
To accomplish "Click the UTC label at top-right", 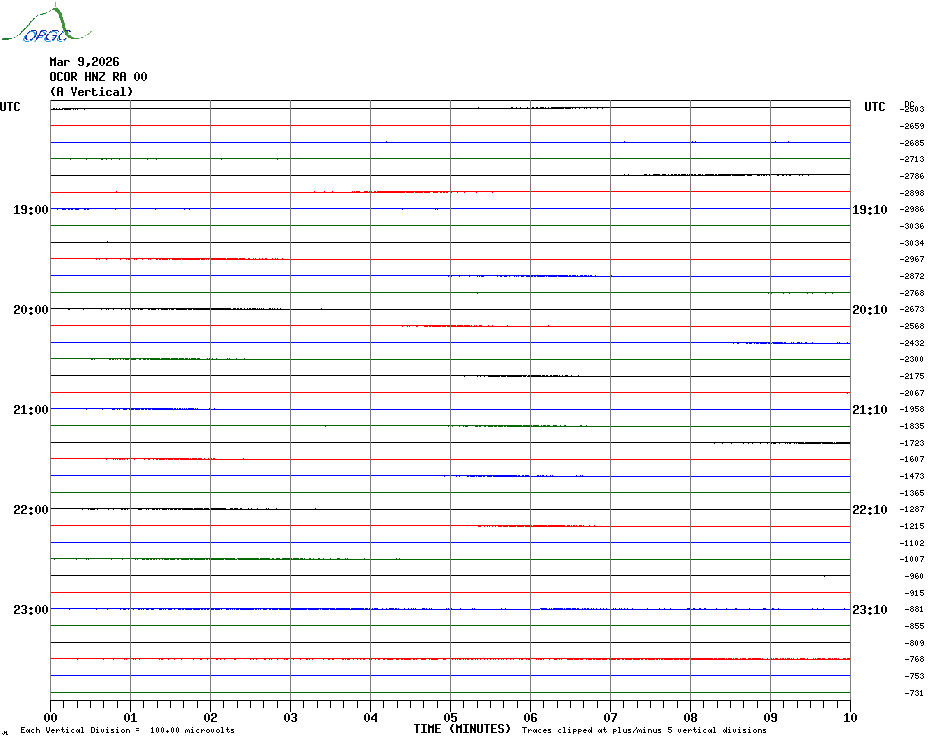I will pos(874,107).
